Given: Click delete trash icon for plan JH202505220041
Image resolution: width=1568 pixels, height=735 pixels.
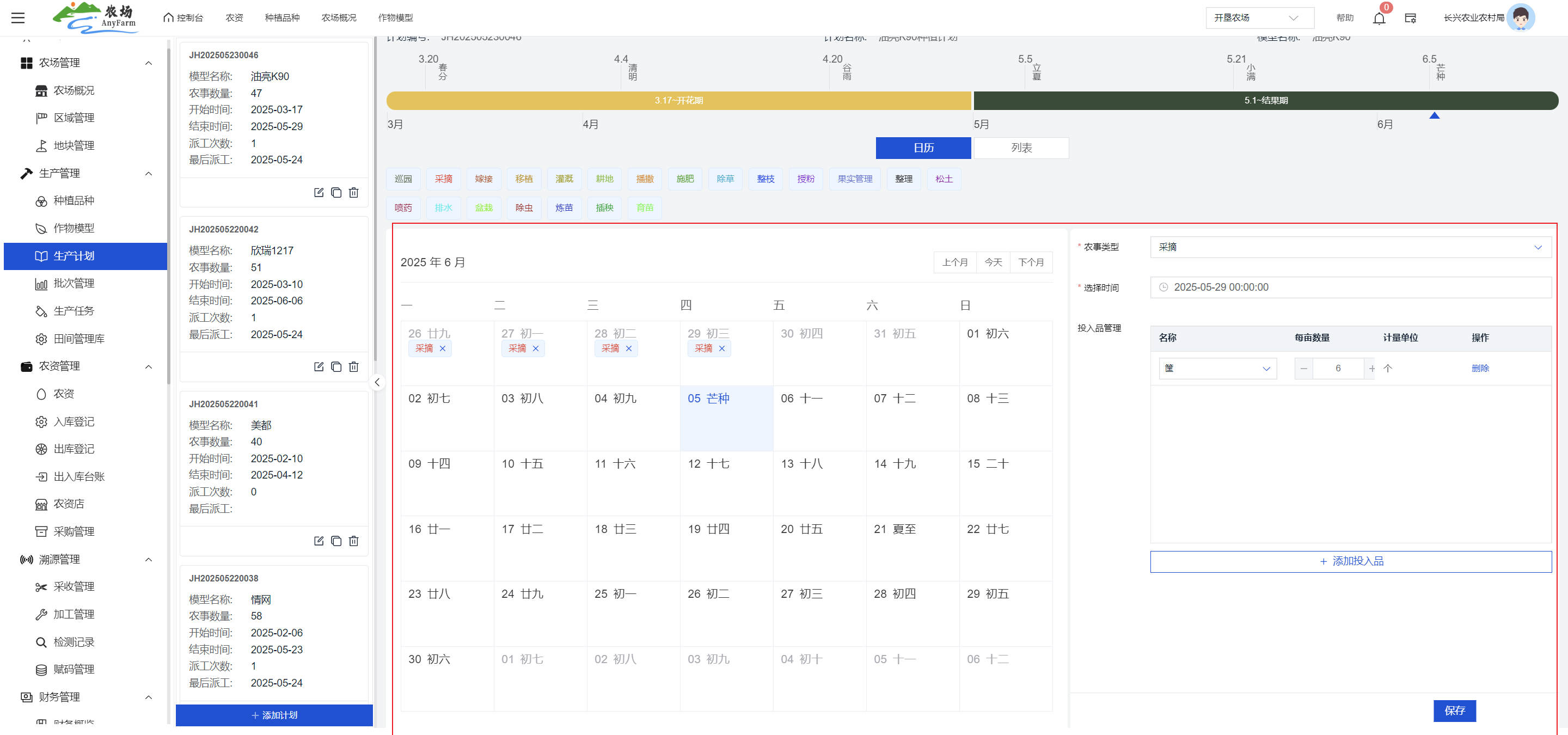Looking at the screenshot, I should coord(354,541).
